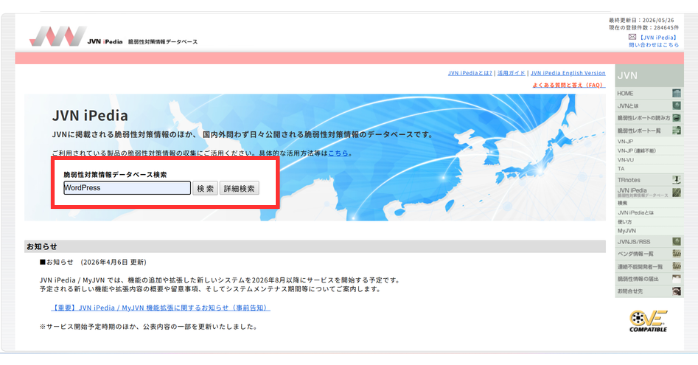
Task: Click the ※サービス開始予定時期 note text
Action: pyautogui.click(x=149, y=327)
